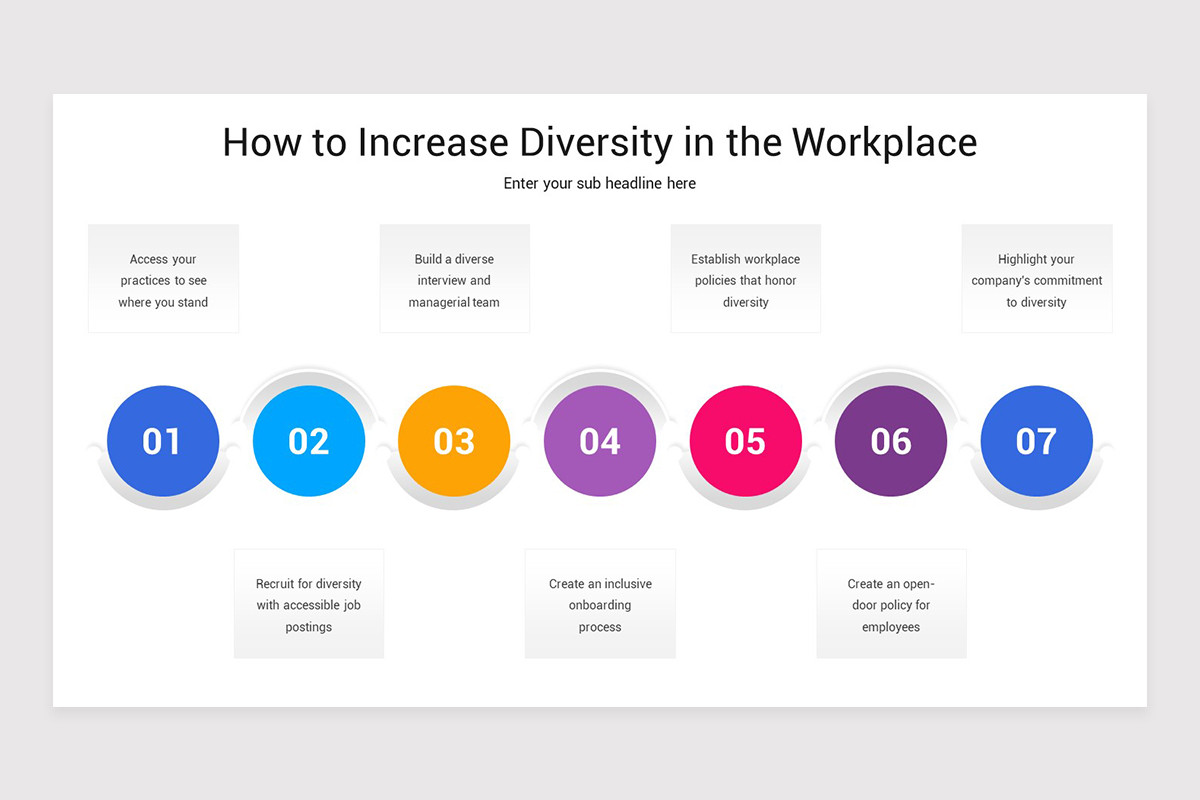
Task: Select the blue circle numbered 01
Action: coord(162,441)
